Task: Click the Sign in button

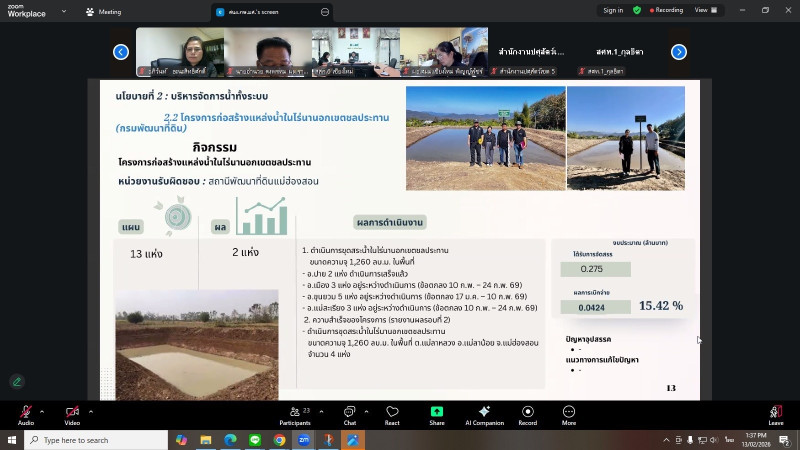Action: point(612,10)
